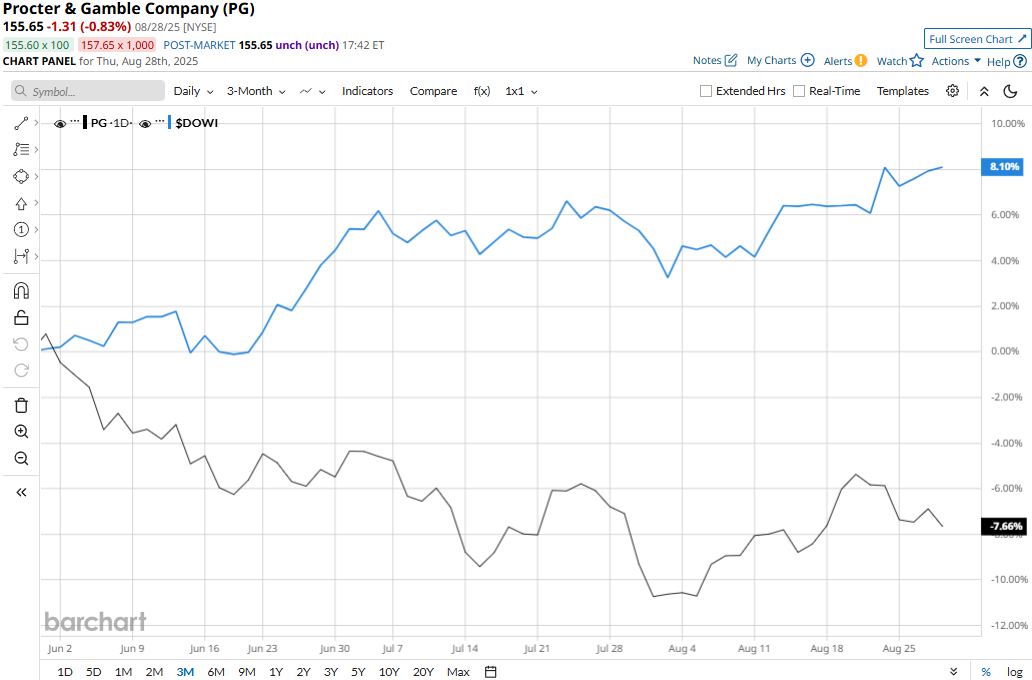Choose the arrow marker tool
The height and width of the screenshot is (680, 1032).
click(x=21, y=203)
